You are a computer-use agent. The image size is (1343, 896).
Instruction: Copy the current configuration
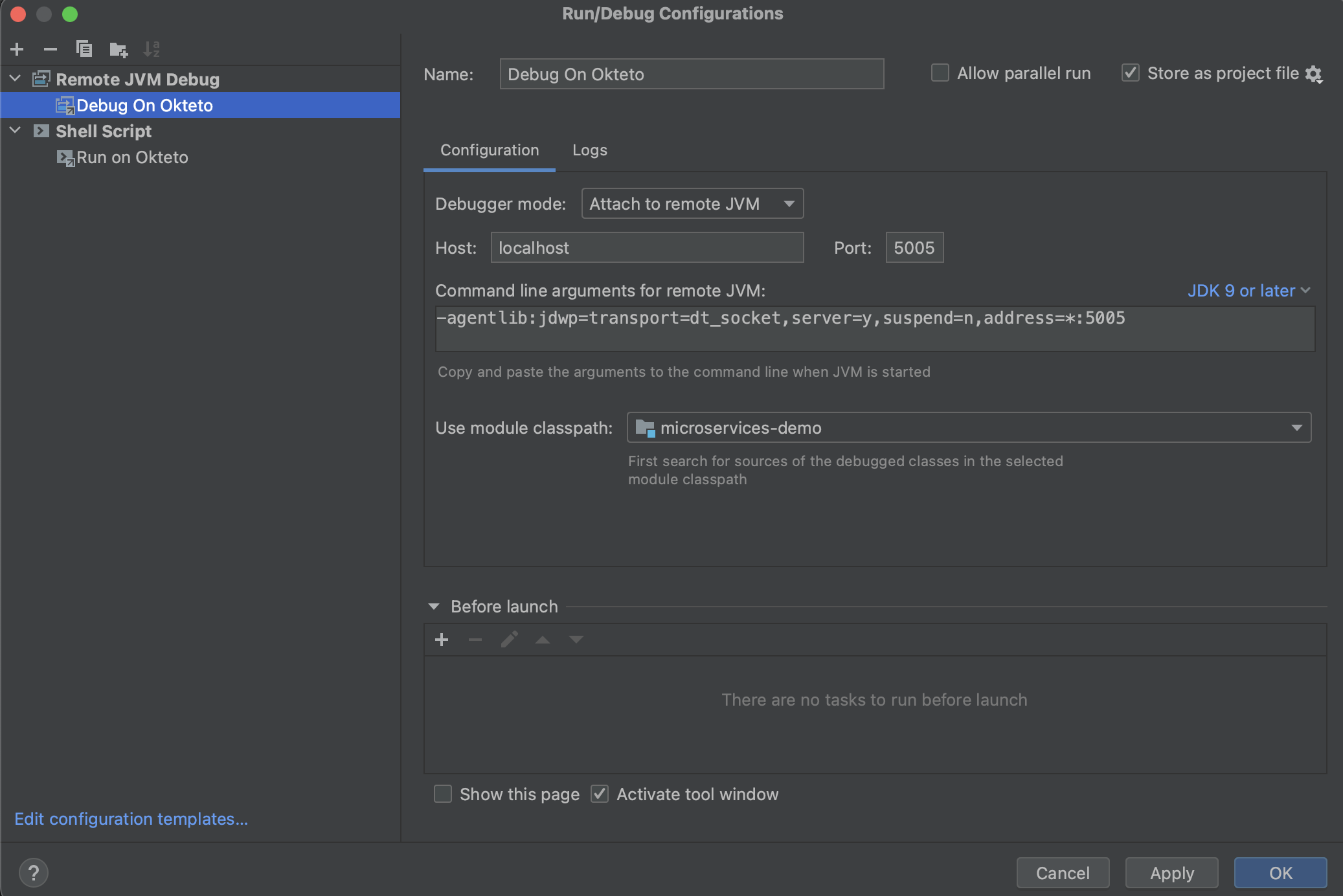point(84,49)
